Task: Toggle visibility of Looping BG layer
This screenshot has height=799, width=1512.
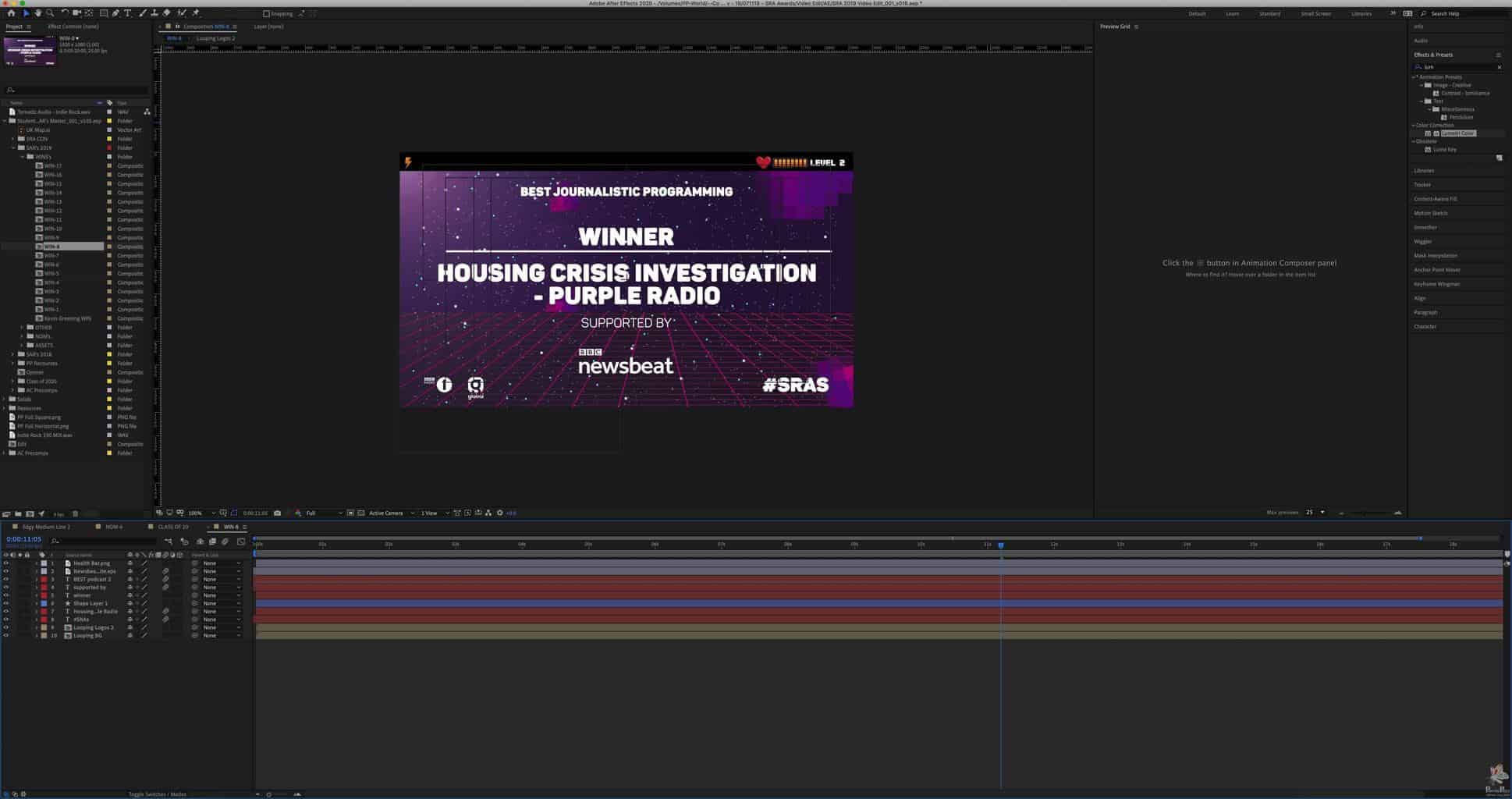Action: click(5, 636)
